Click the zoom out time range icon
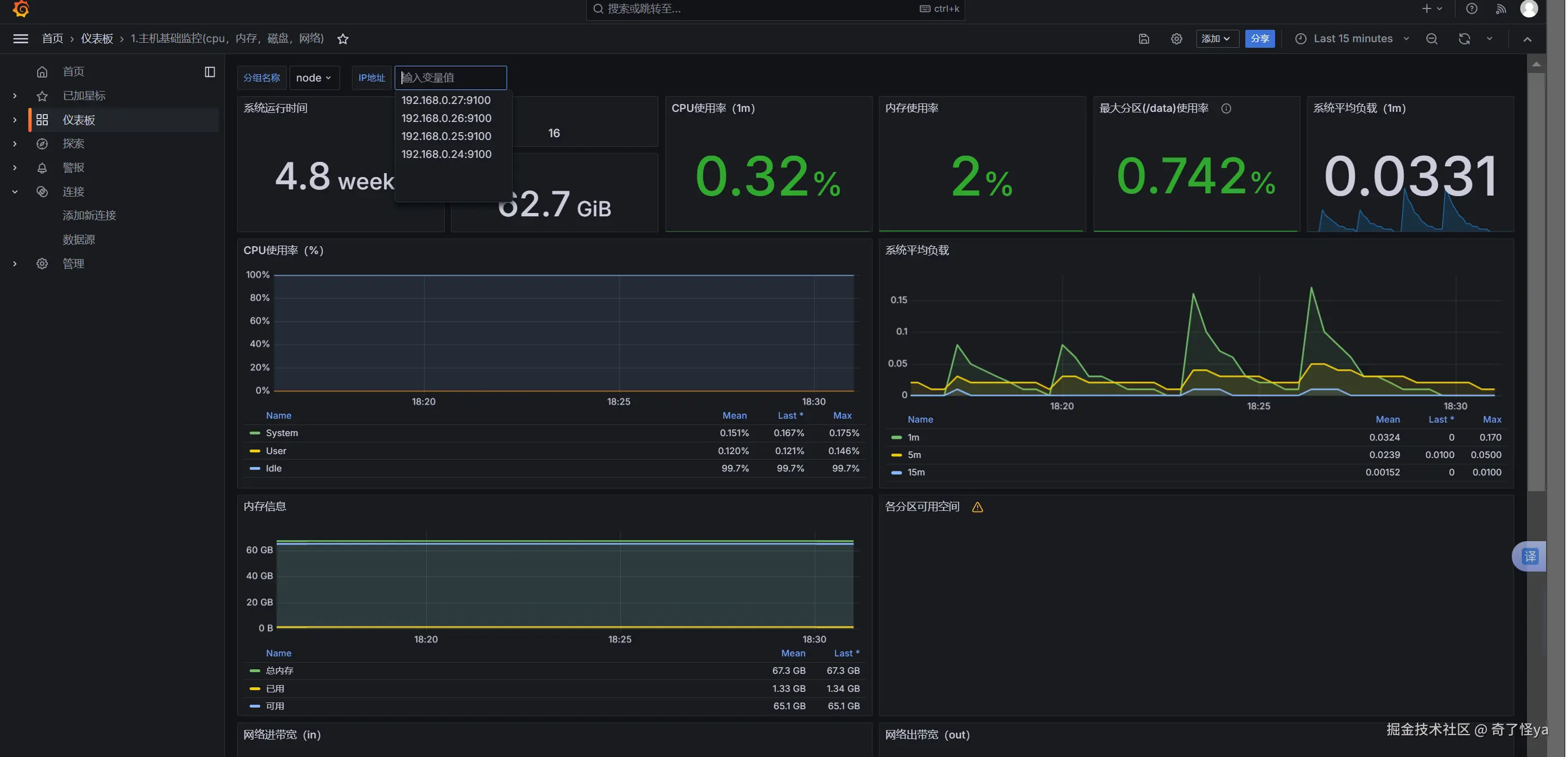 [x=1431, y=39]
